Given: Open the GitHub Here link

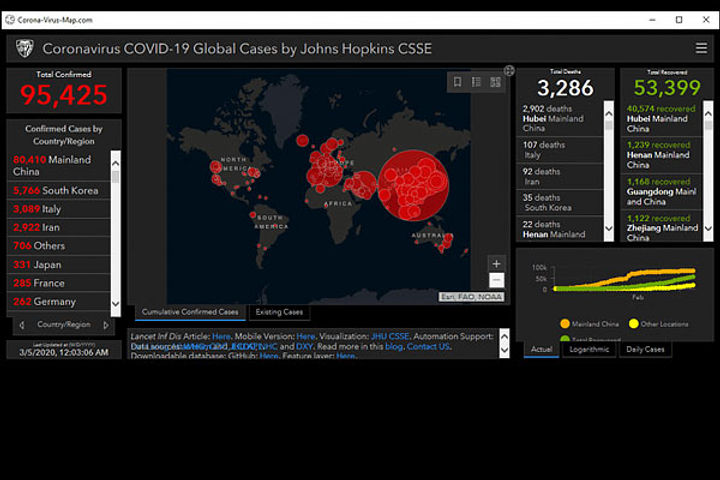Looking at the screenshot, I should pyautogui.click(x=269, y=356).
